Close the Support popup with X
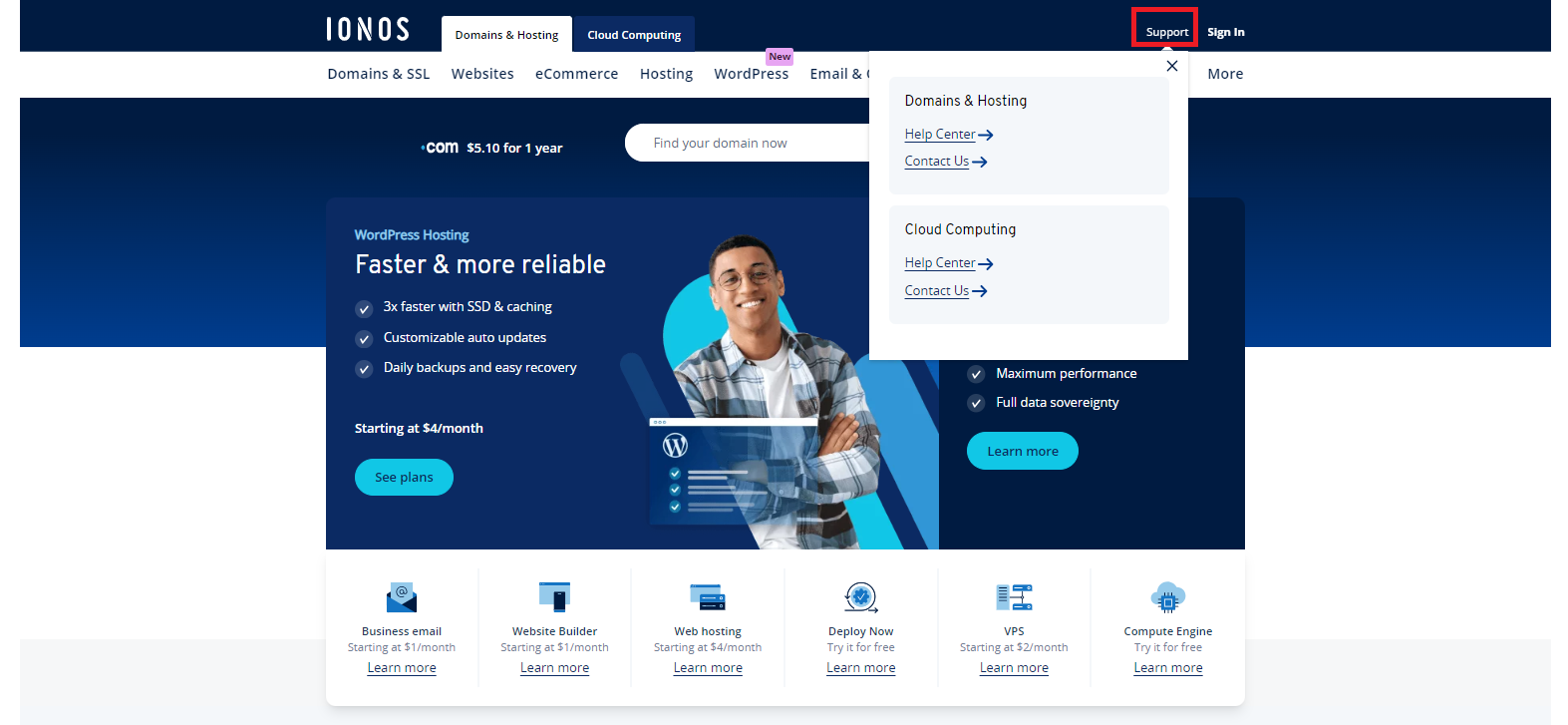Screen dimensions: 1568x725 (x=1172, y=66)
